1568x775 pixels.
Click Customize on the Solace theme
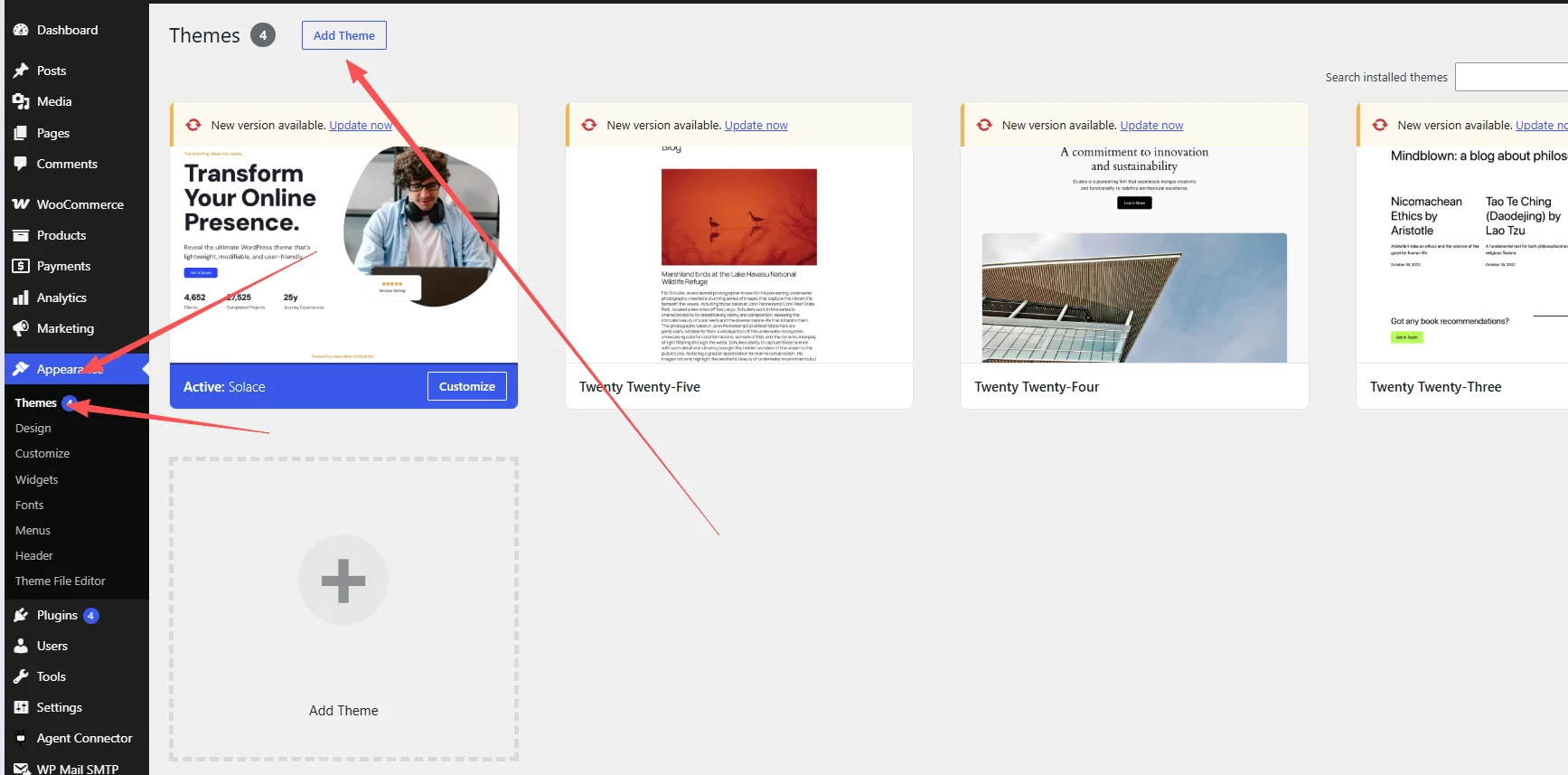[467, 386]
